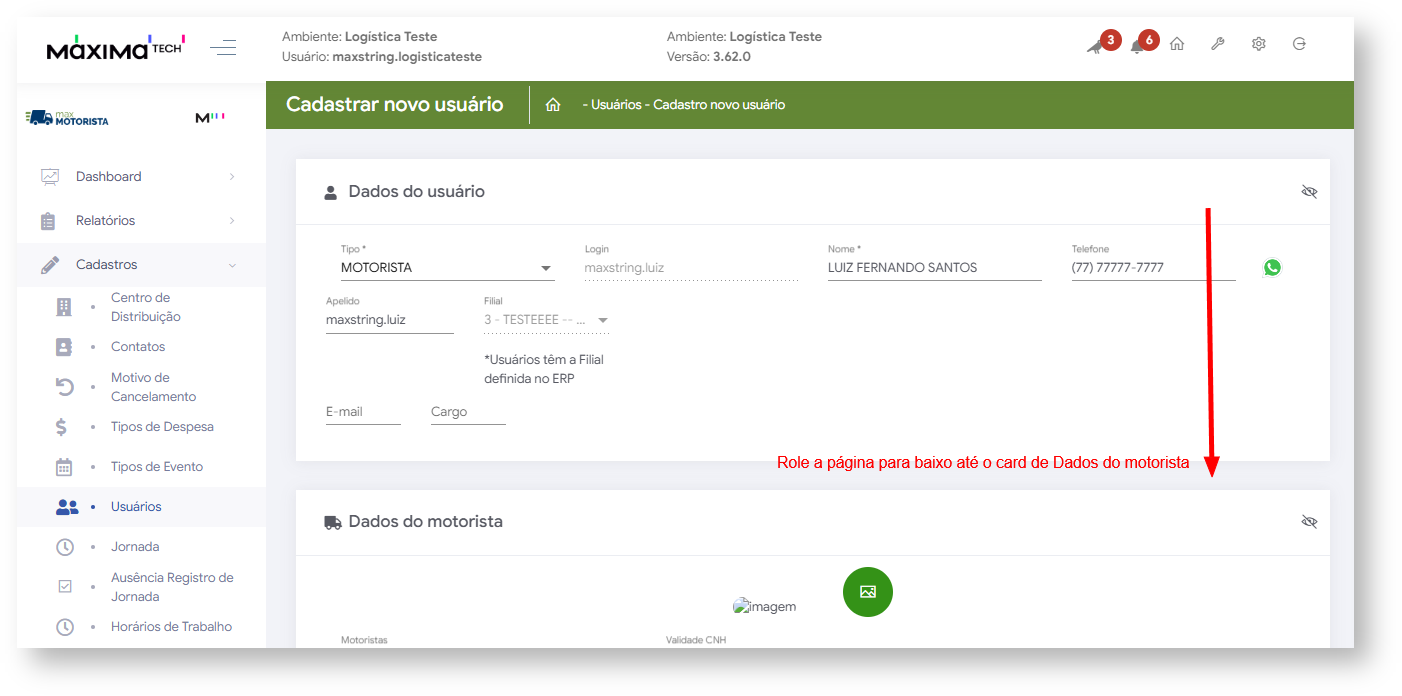Click the Ausência Registro de Jornada checkbox icon

pyautogui.click(x=65, y=587)
